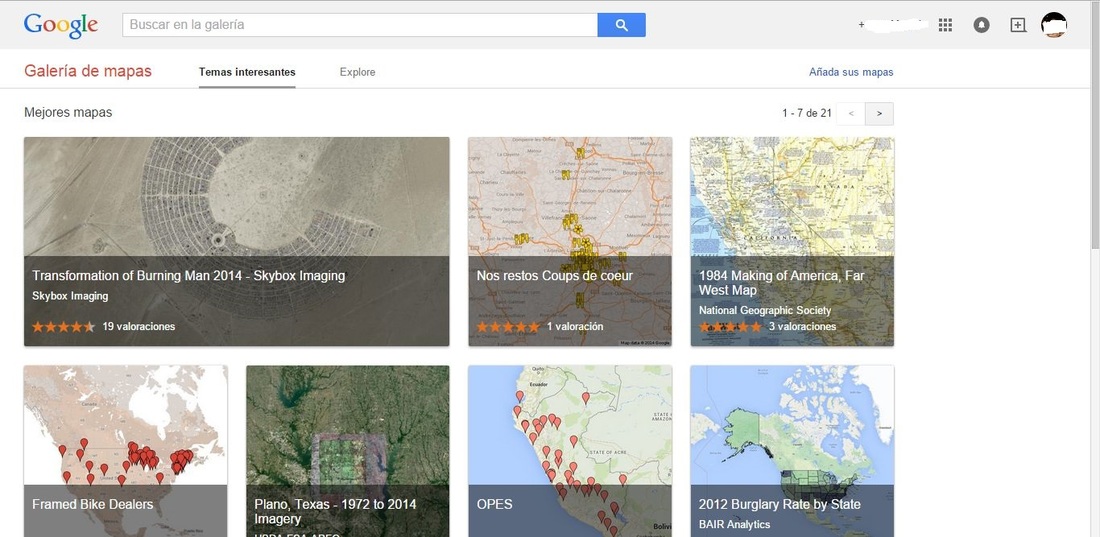Switch to the Explore tab

click(x=357, y=72)
